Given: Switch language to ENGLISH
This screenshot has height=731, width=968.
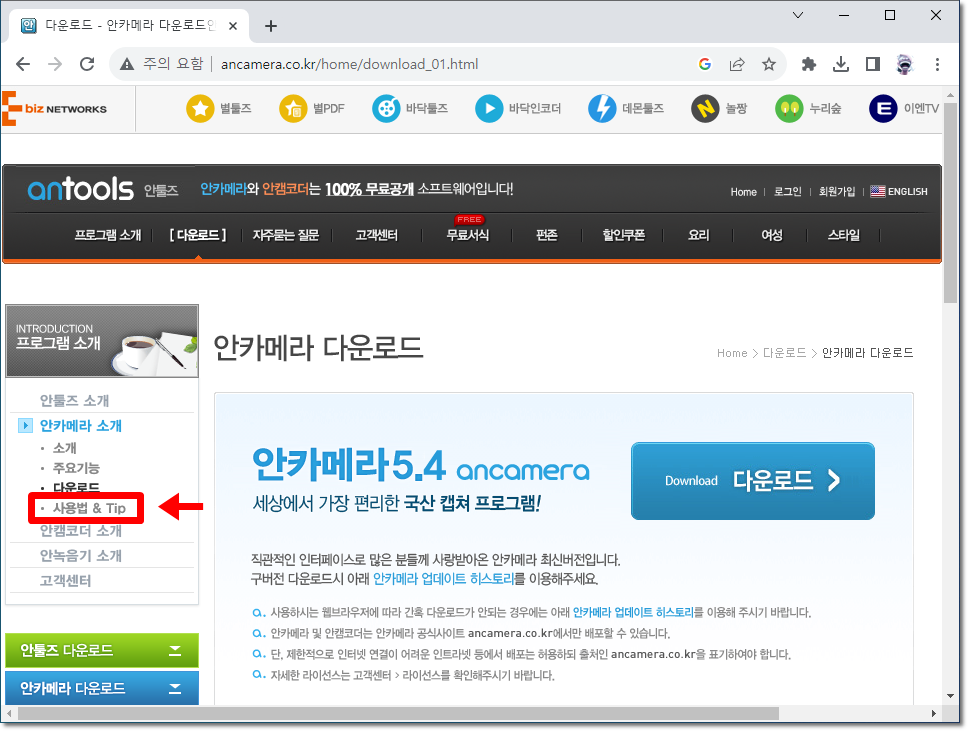Looking at the screenshot, I should pos(899,192).
